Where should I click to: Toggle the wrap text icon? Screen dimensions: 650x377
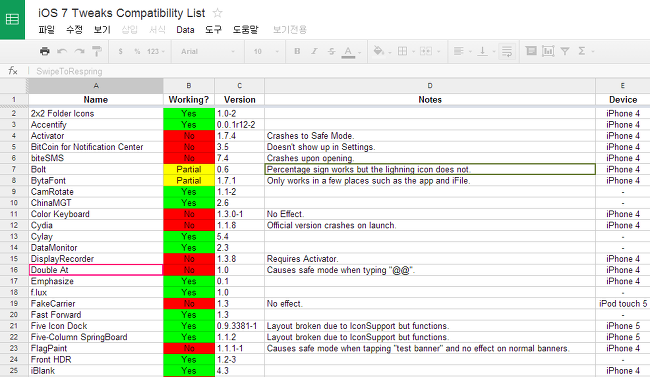507,51
